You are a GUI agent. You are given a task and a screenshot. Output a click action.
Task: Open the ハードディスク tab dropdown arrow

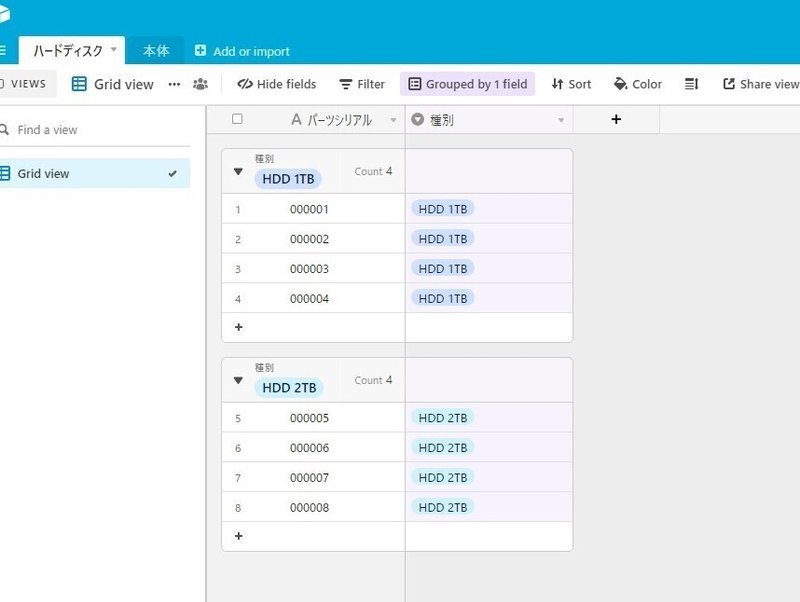tap(114, 49)
